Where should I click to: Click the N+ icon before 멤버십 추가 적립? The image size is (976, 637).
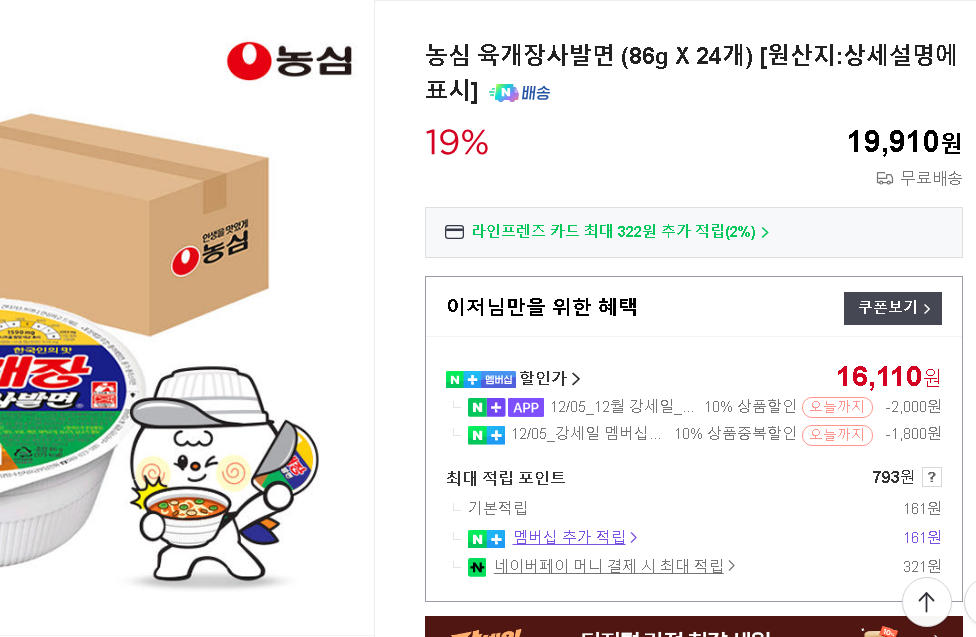pyautogui.click(x=486, y=538)
